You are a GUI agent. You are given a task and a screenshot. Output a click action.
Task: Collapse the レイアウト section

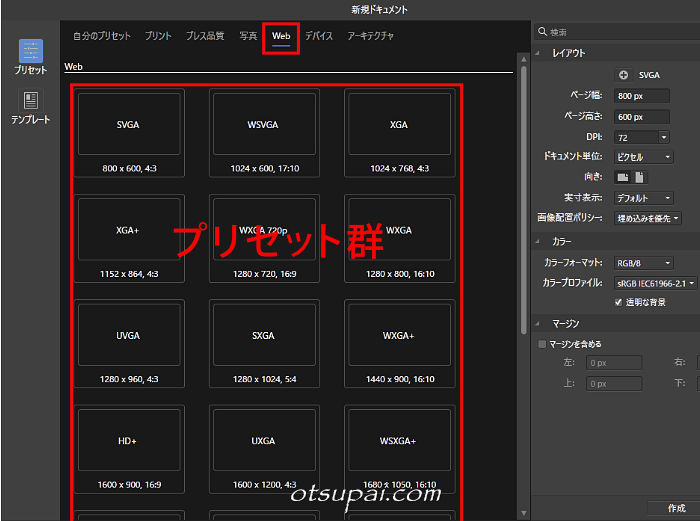pyautogui.click(x=541, y=53)
